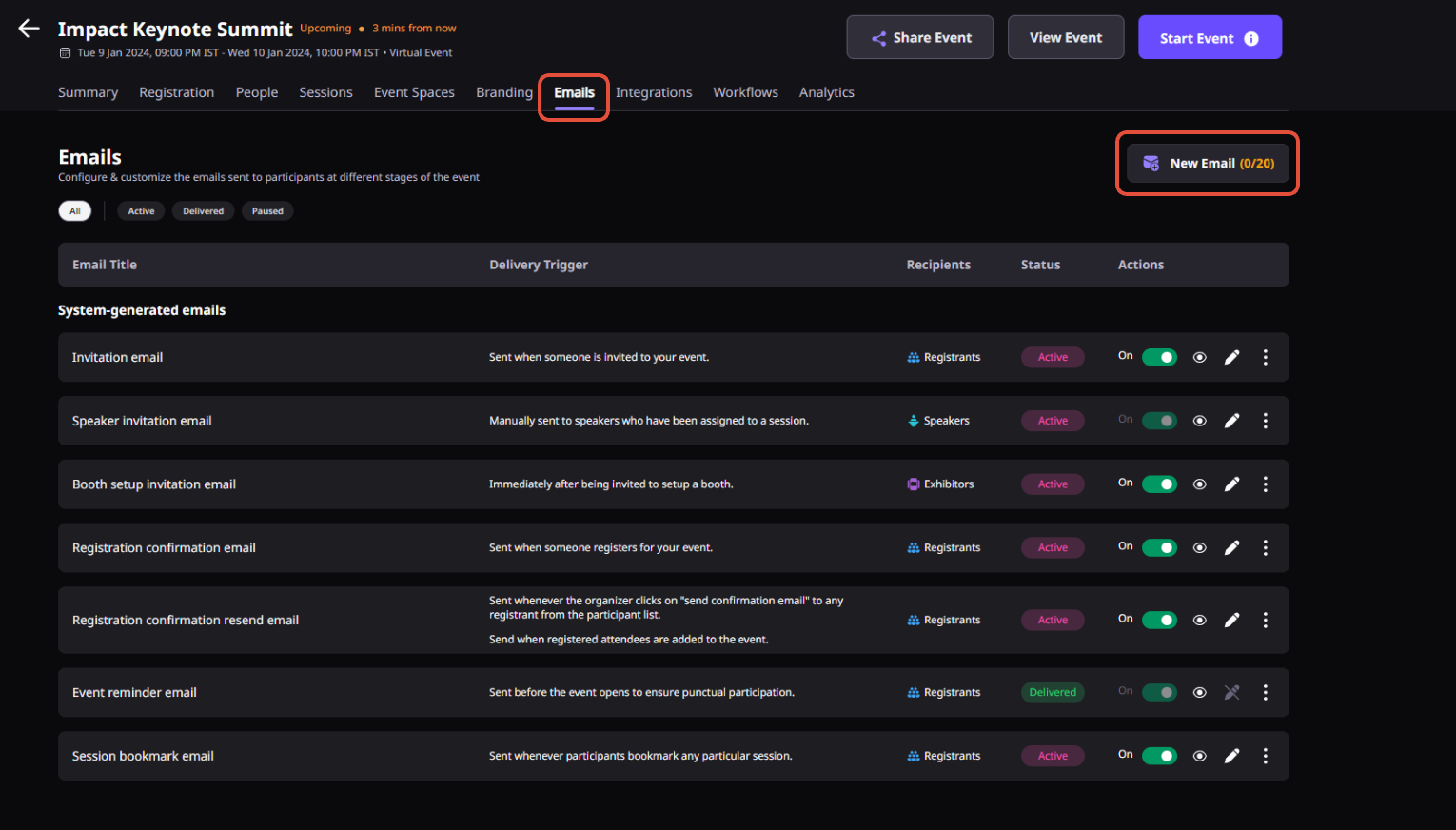The width and height of the screenshot is (1456, 830).
Task: Open the Event Spaces tab
Action: [x=414, y=92]
